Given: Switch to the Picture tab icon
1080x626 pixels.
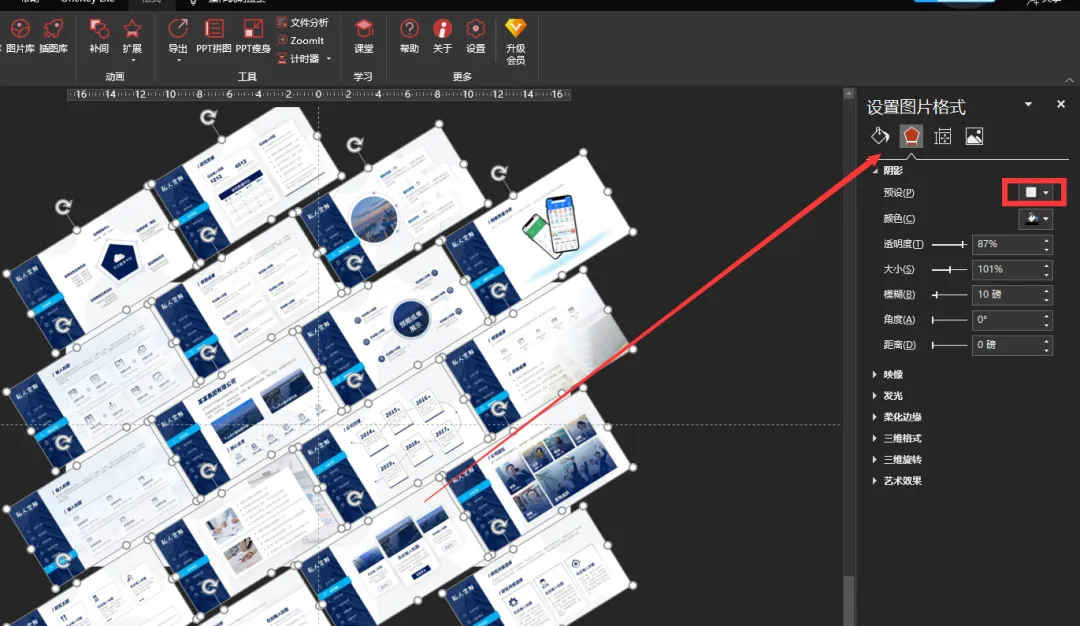Looking at the screenshot, I should coord(974,136).
